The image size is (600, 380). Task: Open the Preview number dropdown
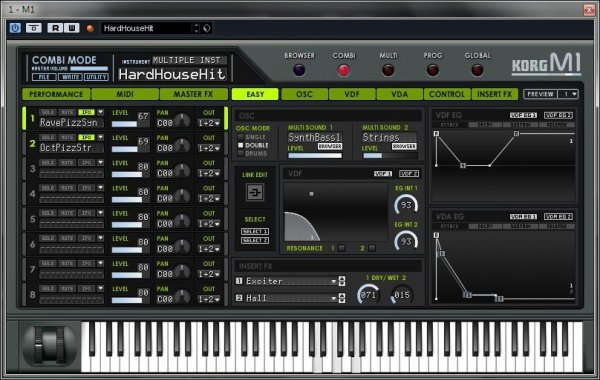click(x=568, y=94)
